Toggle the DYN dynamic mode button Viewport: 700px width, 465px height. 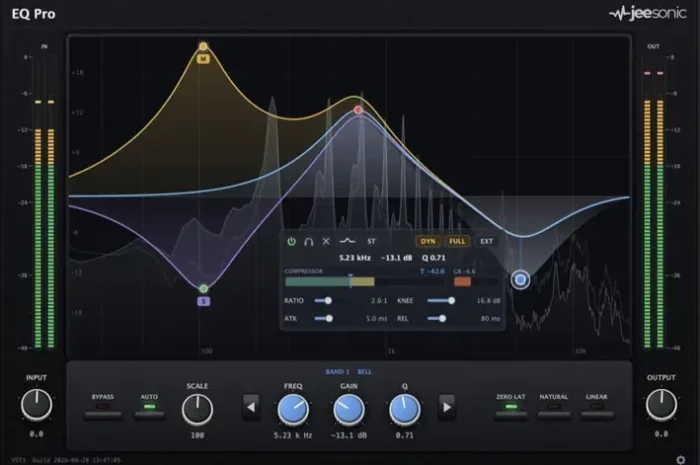point(428,241)
